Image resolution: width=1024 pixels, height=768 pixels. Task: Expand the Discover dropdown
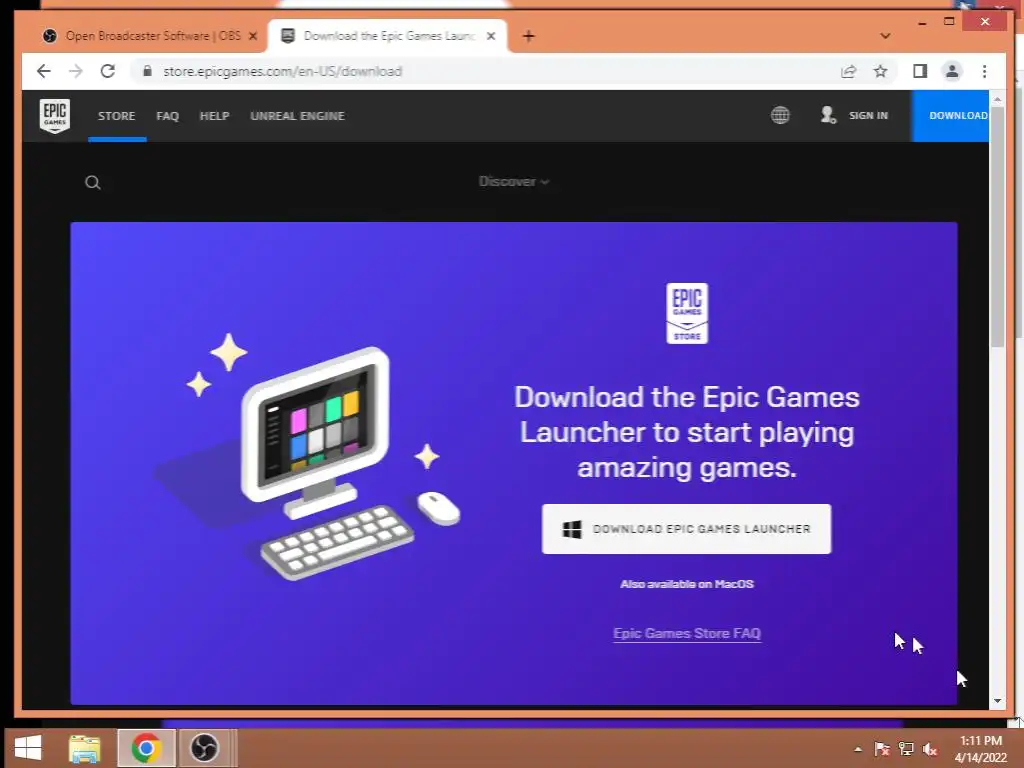514,182
